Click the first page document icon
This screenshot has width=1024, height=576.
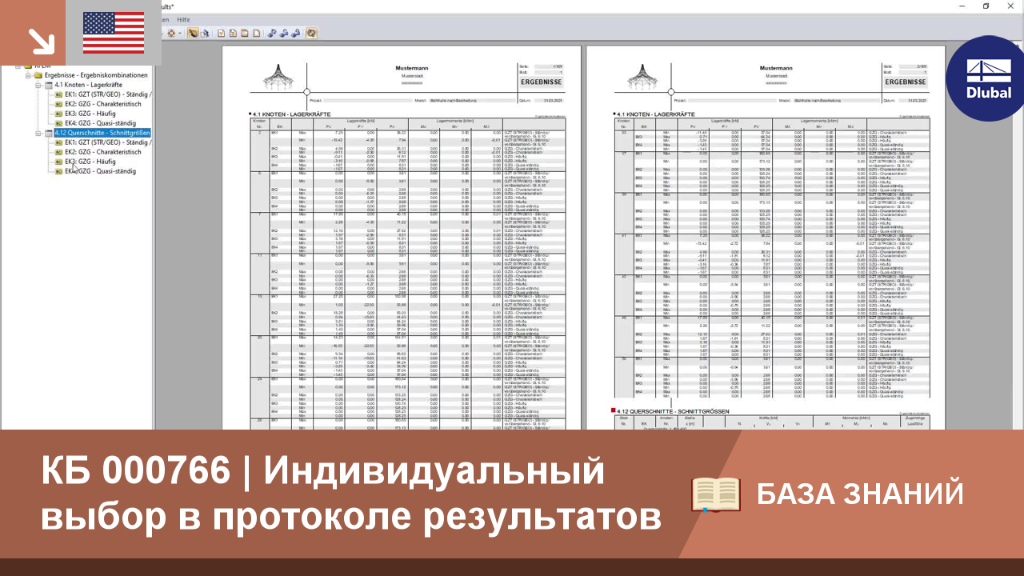pyautogui.click(x=221, y=33)
